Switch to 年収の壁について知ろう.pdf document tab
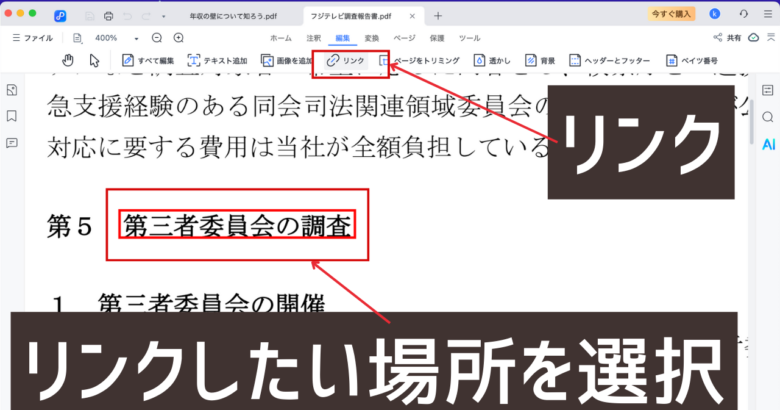Screen dimensions: 780x410 point(232,16)
